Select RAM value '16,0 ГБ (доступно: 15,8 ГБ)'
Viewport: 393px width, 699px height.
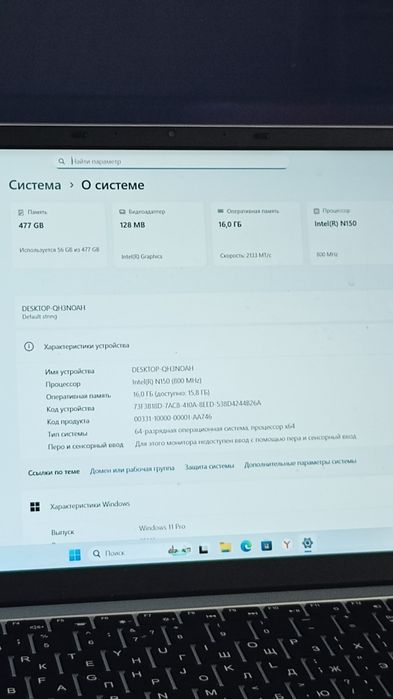tap(172, 393)
